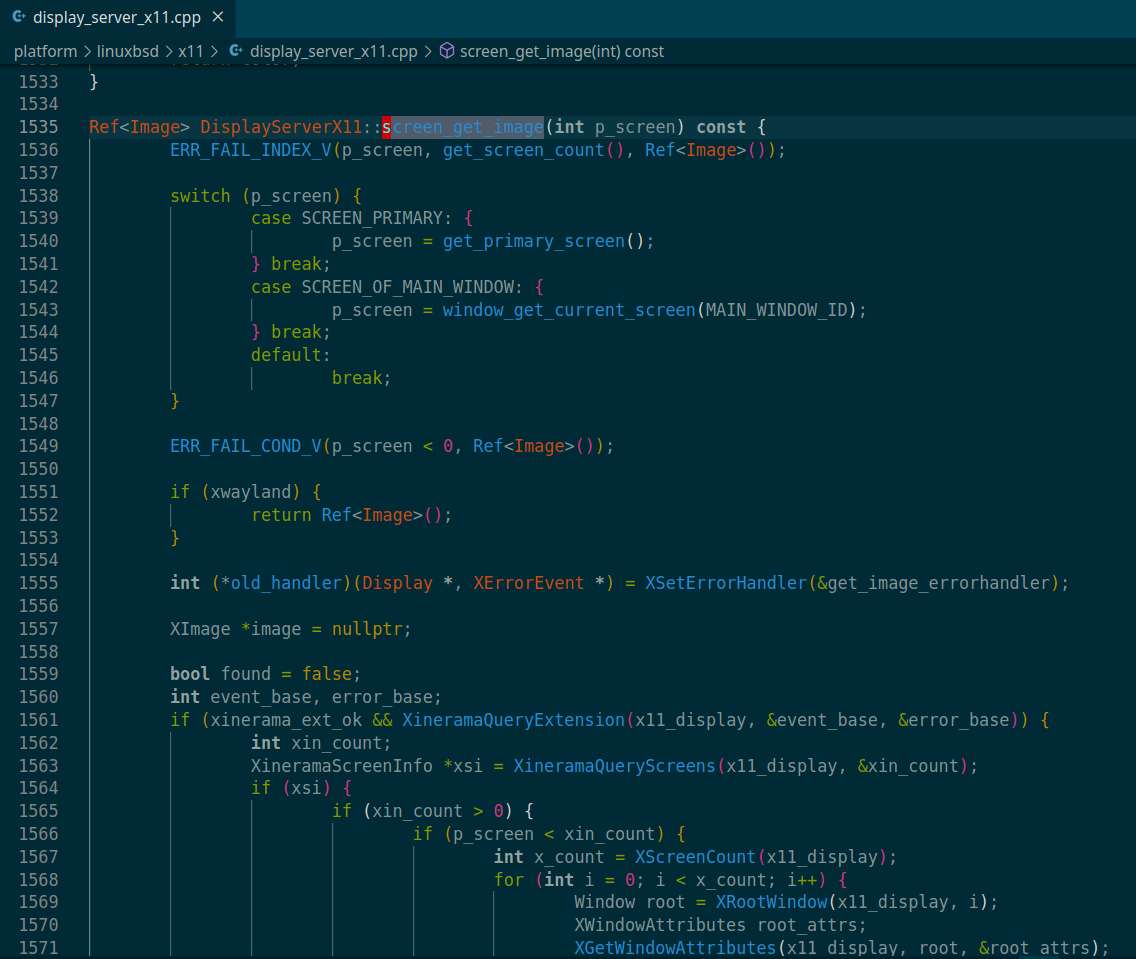Click XRootWindow call on line 1569
The width and height of the screenshot is (1136, 959).
pos(771,903)
